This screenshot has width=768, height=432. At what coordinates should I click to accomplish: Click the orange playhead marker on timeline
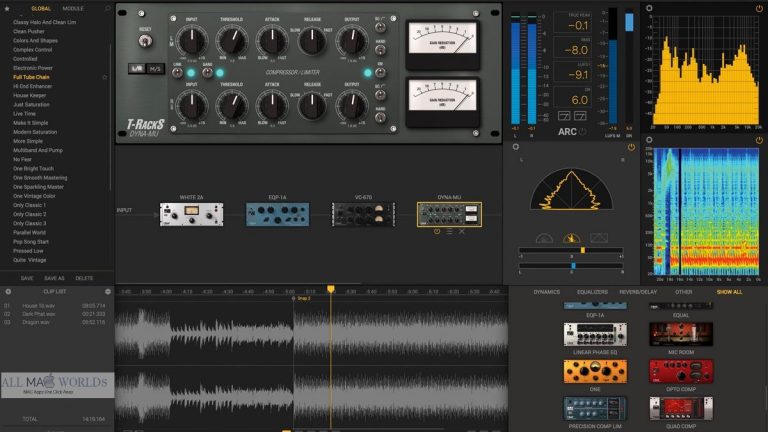click(x=331, y=289)
